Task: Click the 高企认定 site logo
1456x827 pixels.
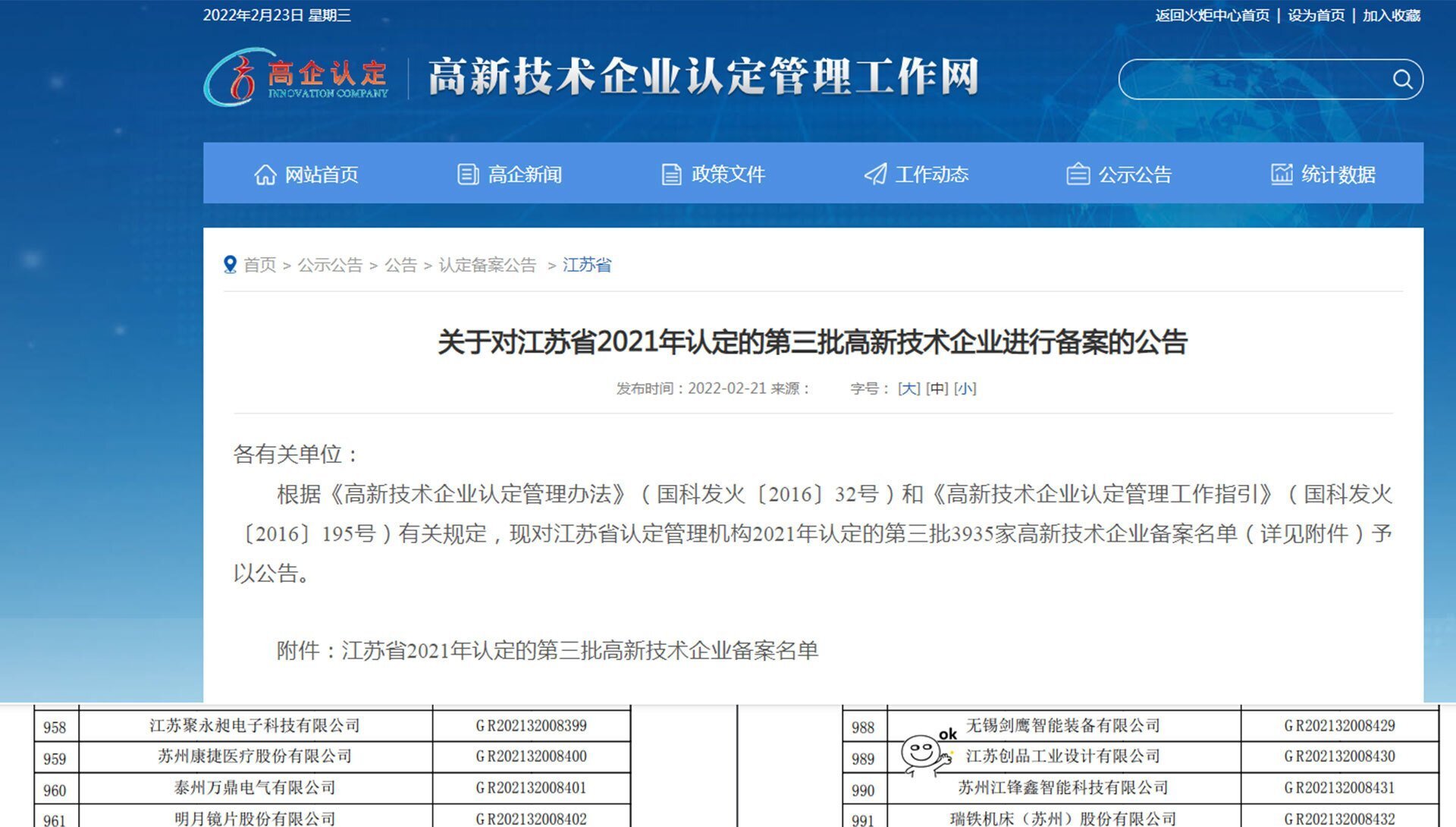Action: coord(296,78)
